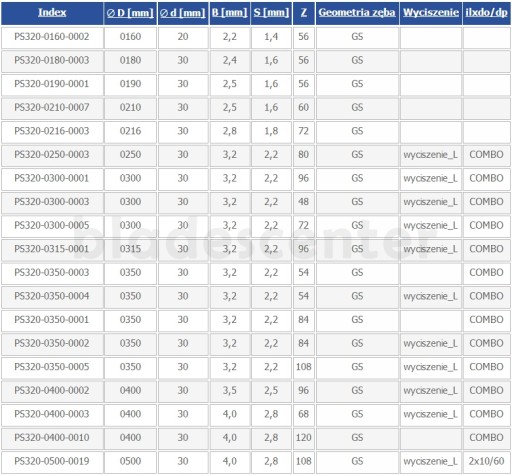Sort by Z column header
The height and width of the screenshot is (475, 512).
coord(304,13)
